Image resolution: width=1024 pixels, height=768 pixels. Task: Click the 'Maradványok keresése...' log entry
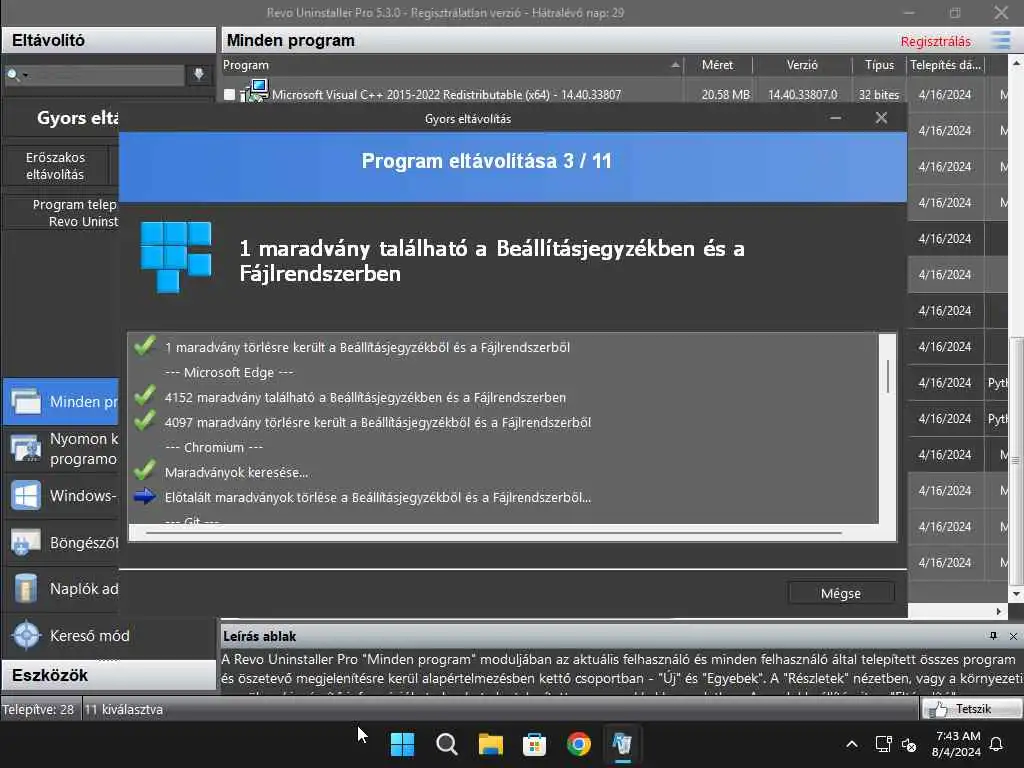236,472
